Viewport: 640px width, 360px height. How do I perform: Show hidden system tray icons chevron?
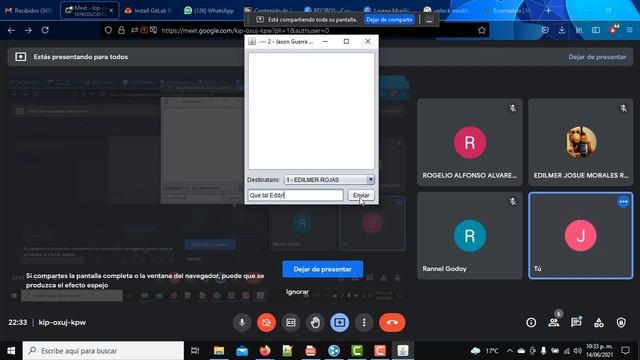coord(510,351)
